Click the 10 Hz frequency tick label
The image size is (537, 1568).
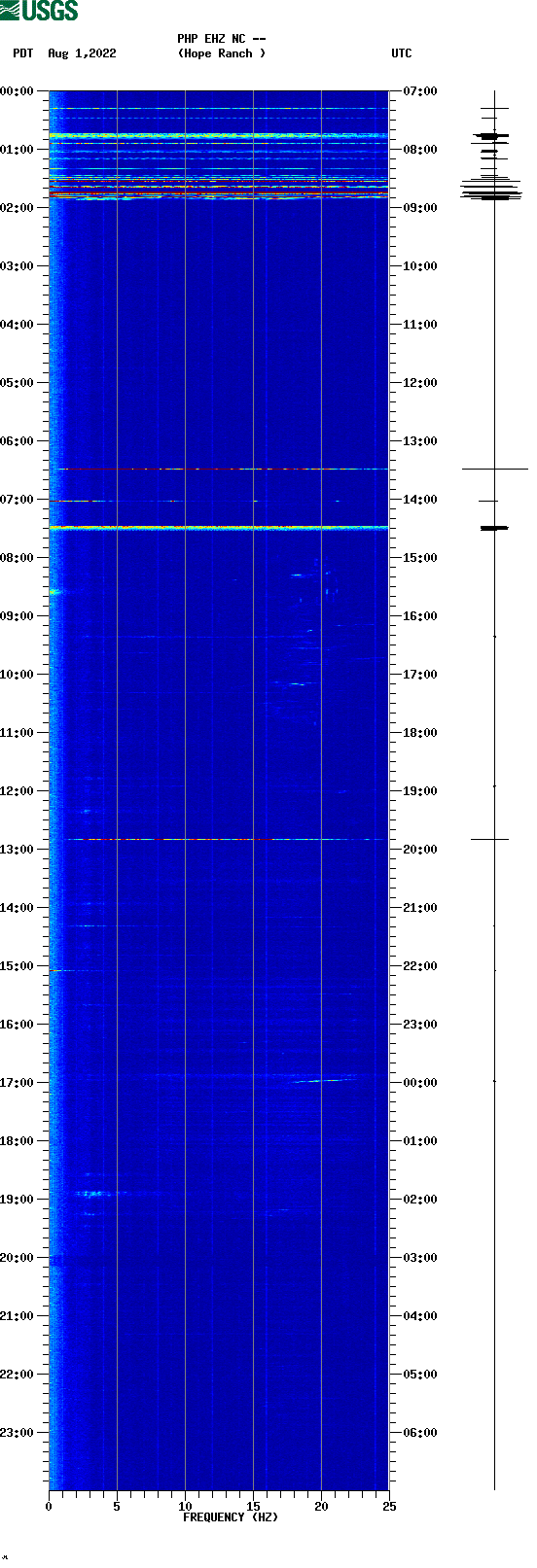click(x=185, y=1507)
